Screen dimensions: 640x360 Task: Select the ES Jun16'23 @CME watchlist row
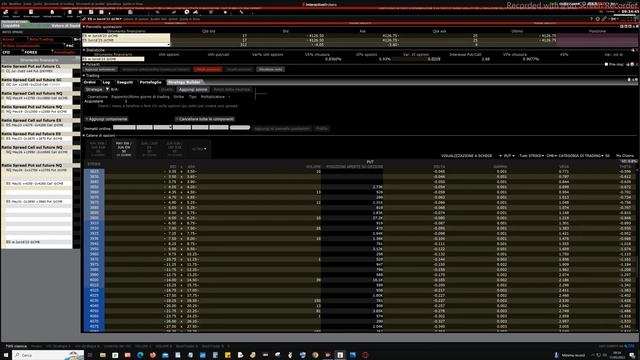point(37,242)
